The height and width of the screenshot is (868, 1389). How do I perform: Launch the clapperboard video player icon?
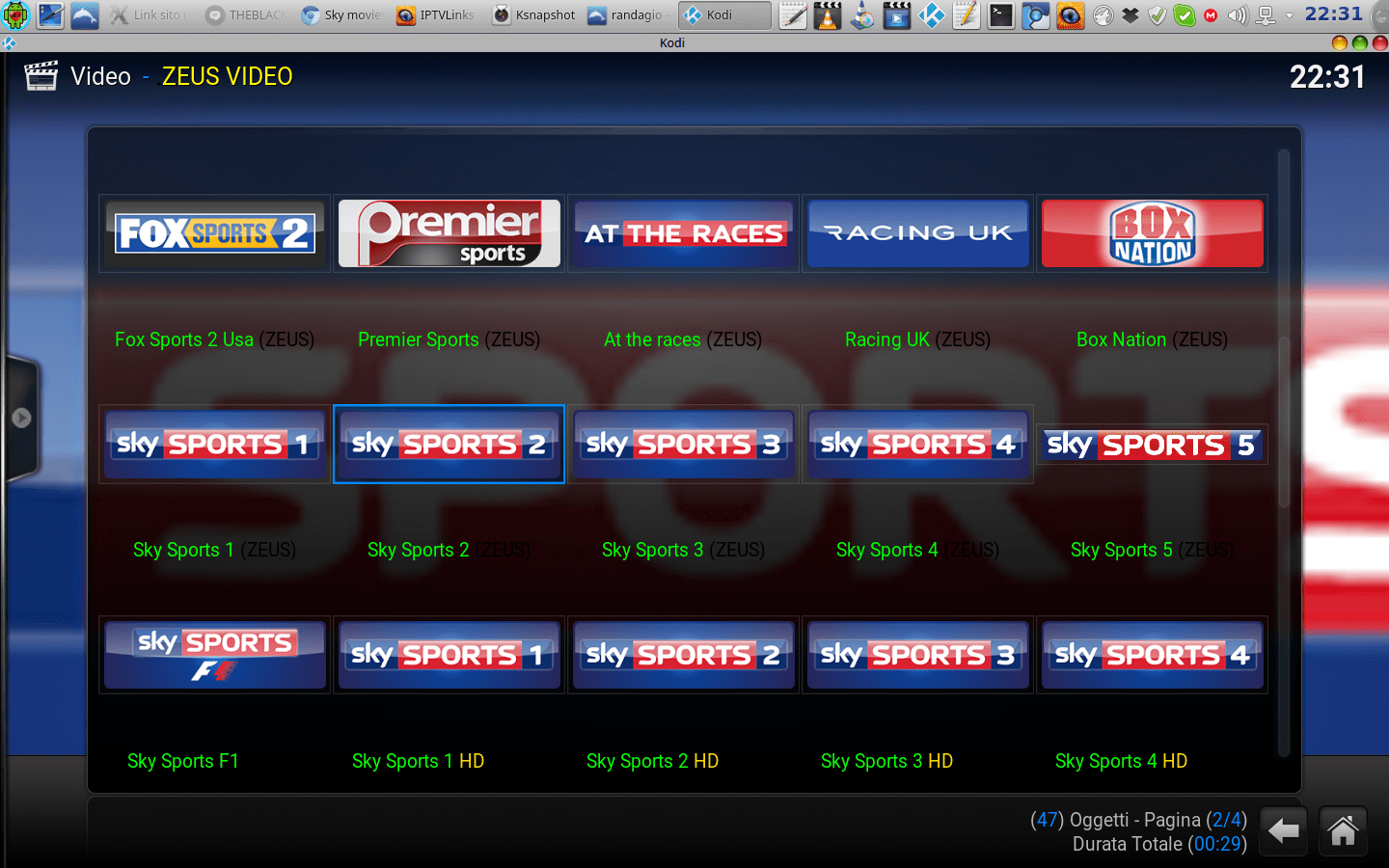(x=897, y=14)
